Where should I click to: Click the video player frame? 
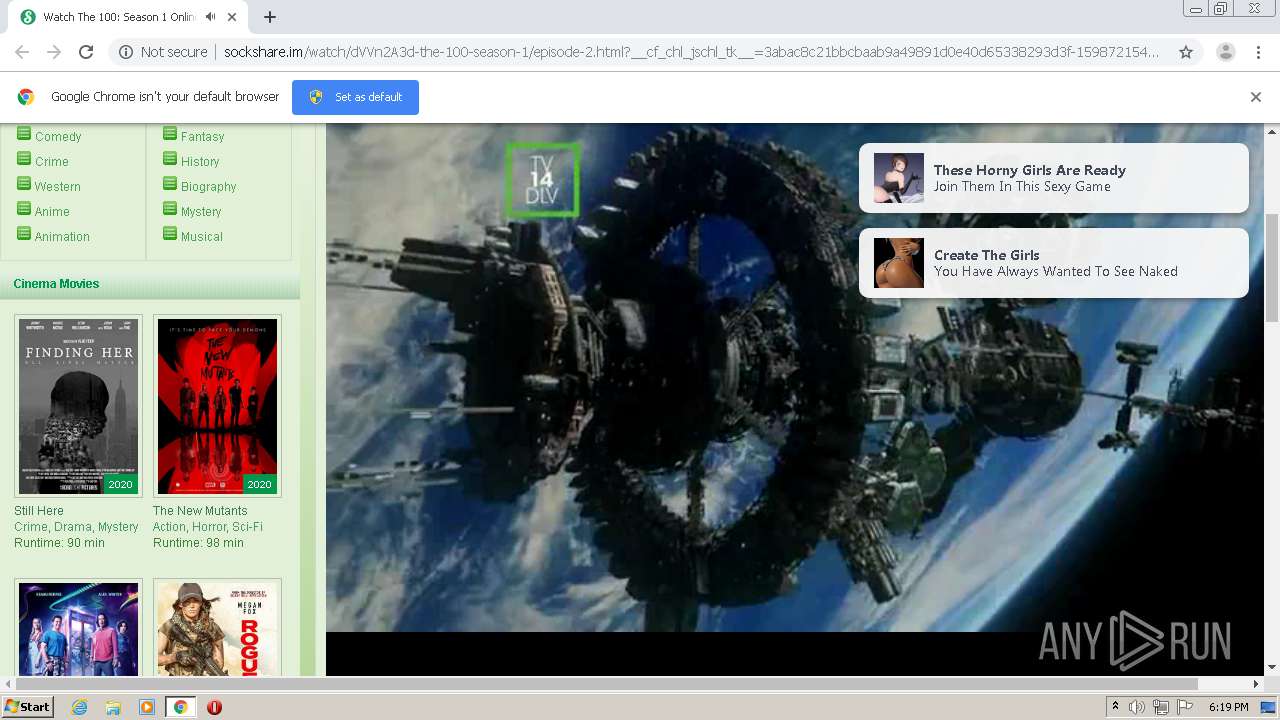coord(795,400)
